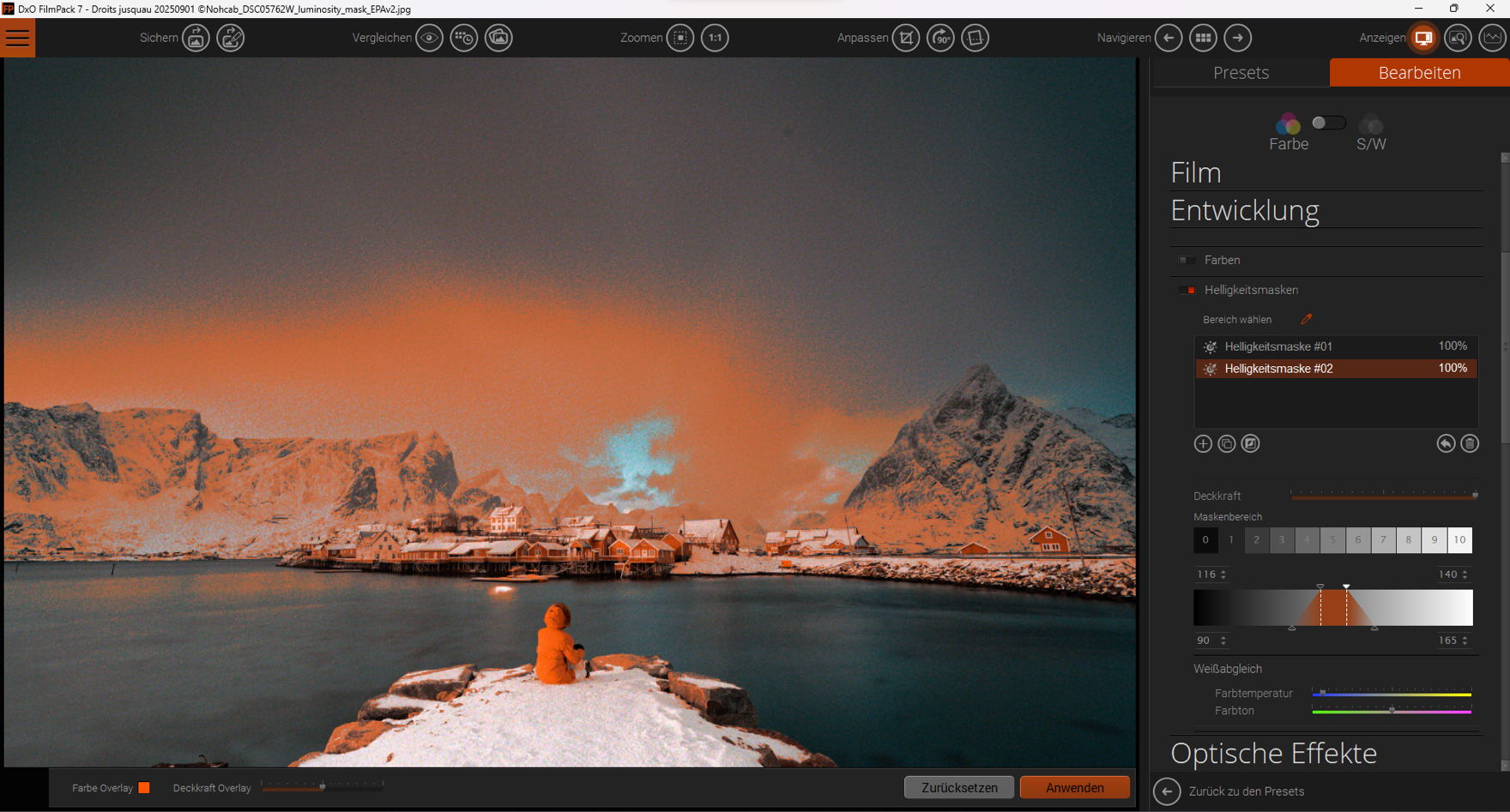Switch to the Presets tab

click(1241, 73)
